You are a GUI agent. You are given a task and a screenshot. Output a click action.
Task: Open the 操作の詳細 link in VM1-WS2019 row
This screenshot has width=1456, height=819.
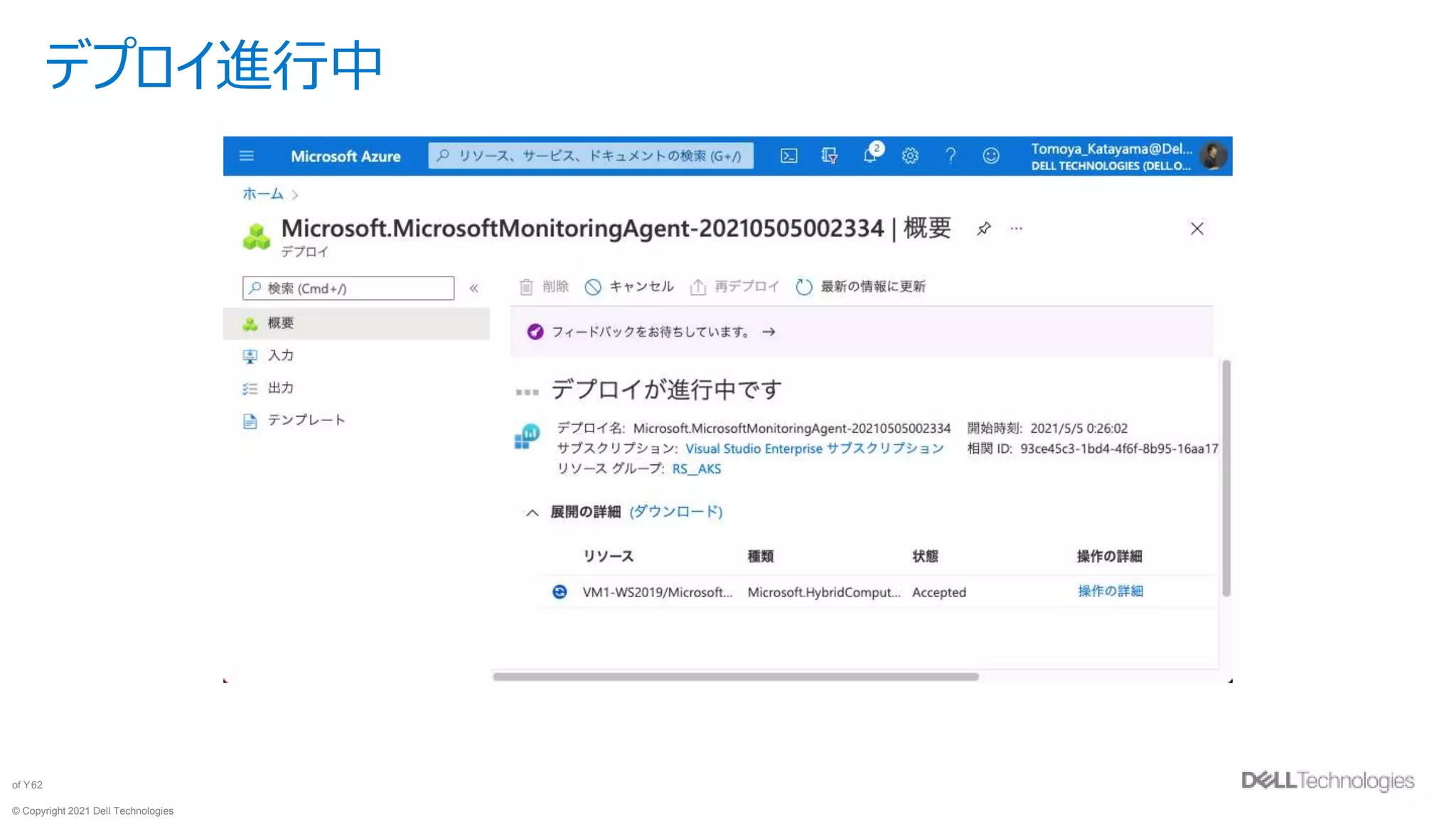[x=1110, y=591]
